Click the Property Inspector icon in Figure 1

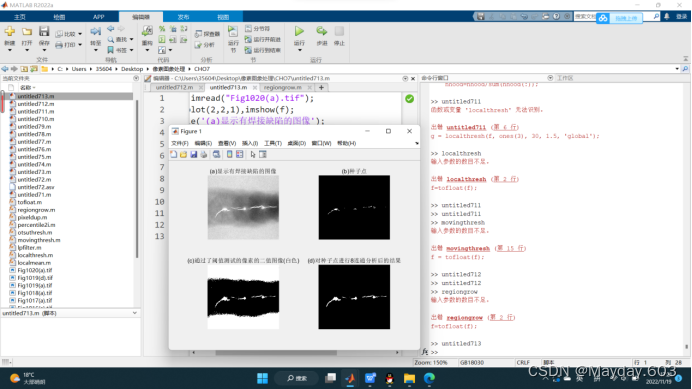[x=263, y=154]
